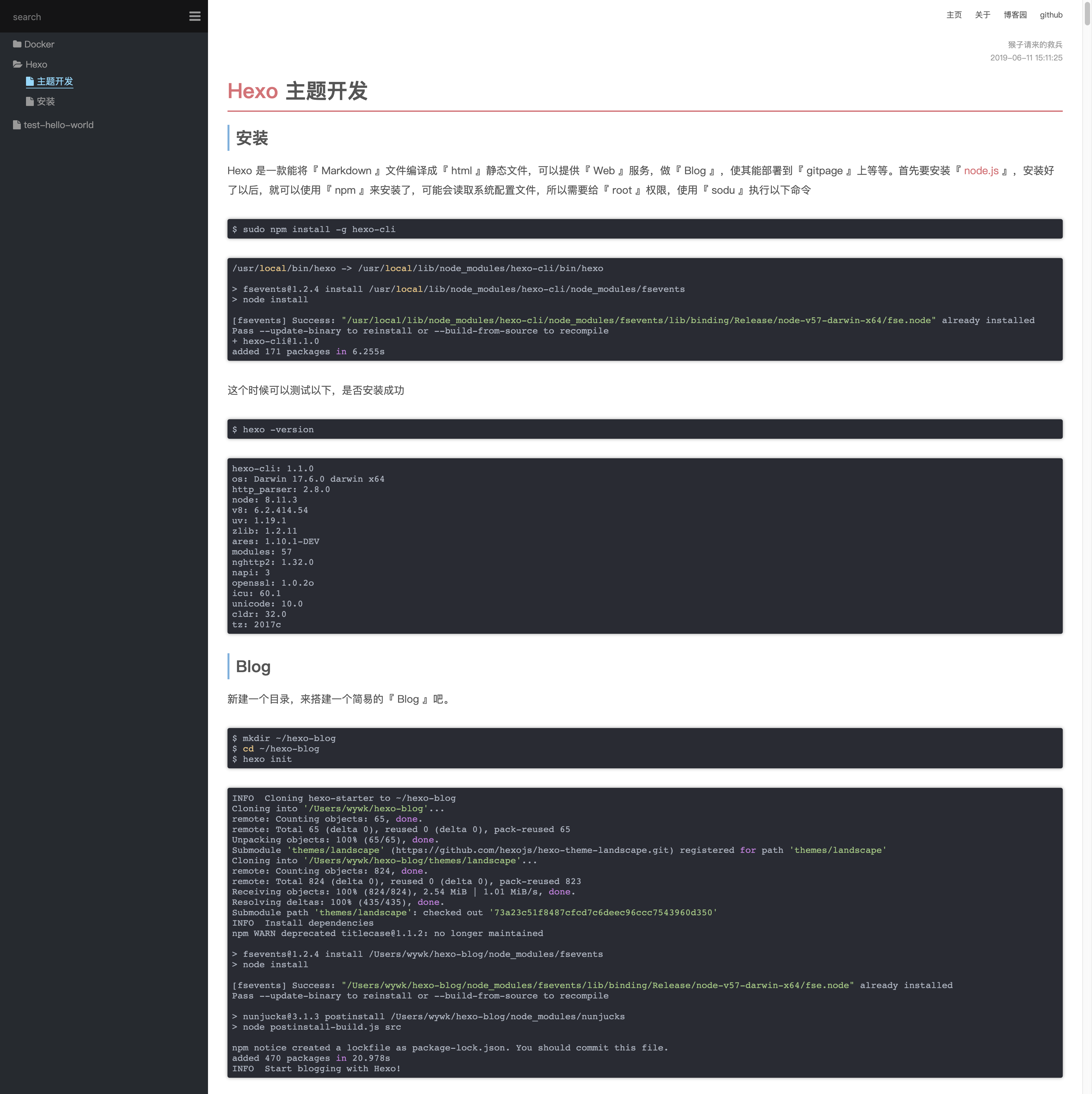This screenshot has height=1094, width=1092.
Task: Open the 主题开发 article
Action: coord(55,82)
